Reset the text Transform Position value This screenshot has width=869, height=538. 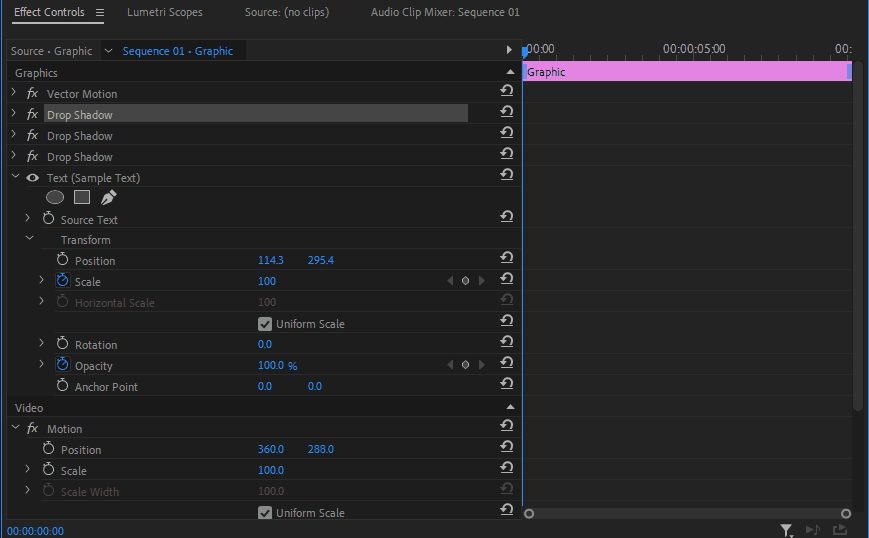click(x=507, y=258)
